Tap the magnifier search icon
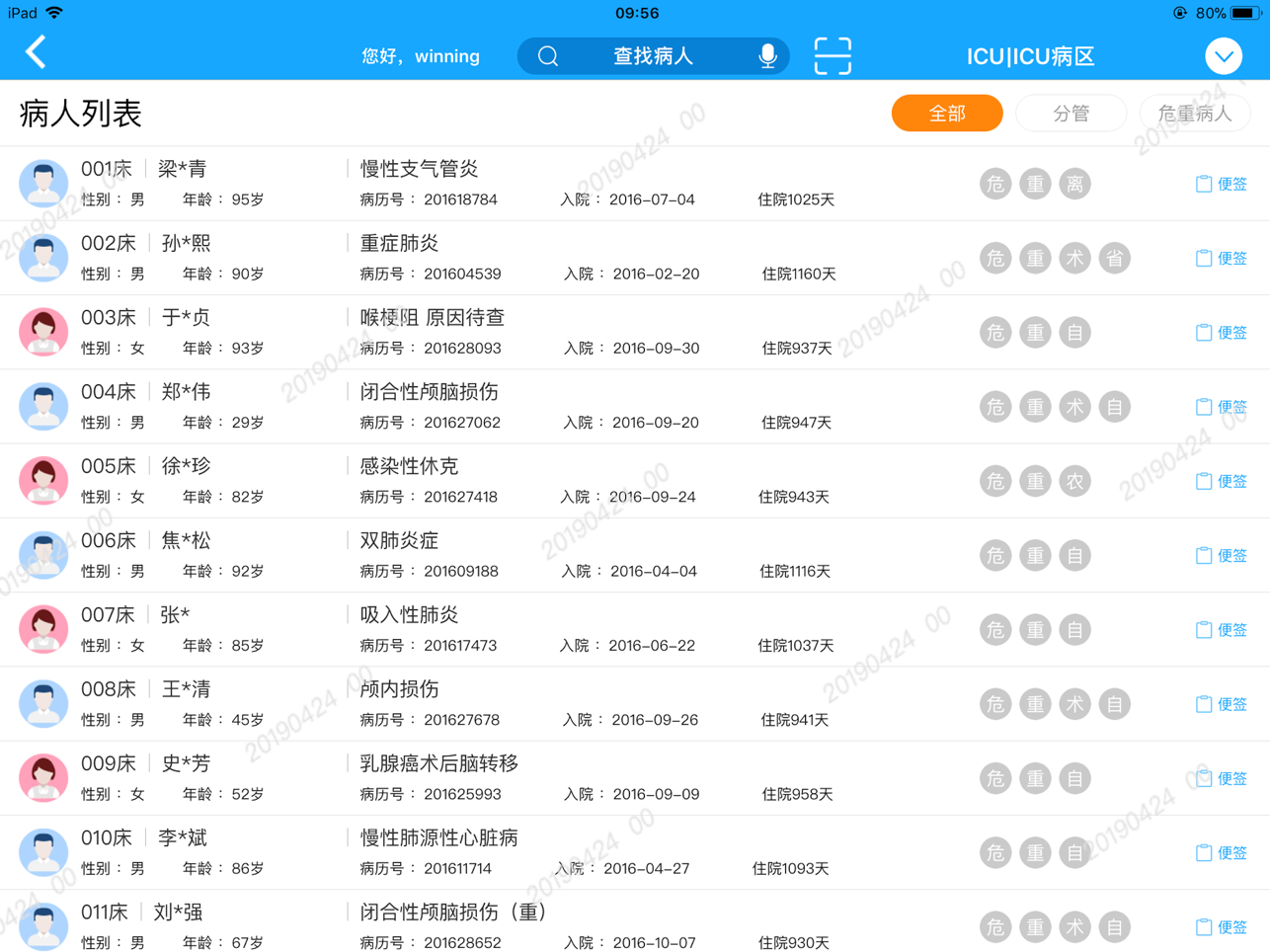The height and width of the screenshot is (952, 1270). pyautogui.click(x=548, y=56)
